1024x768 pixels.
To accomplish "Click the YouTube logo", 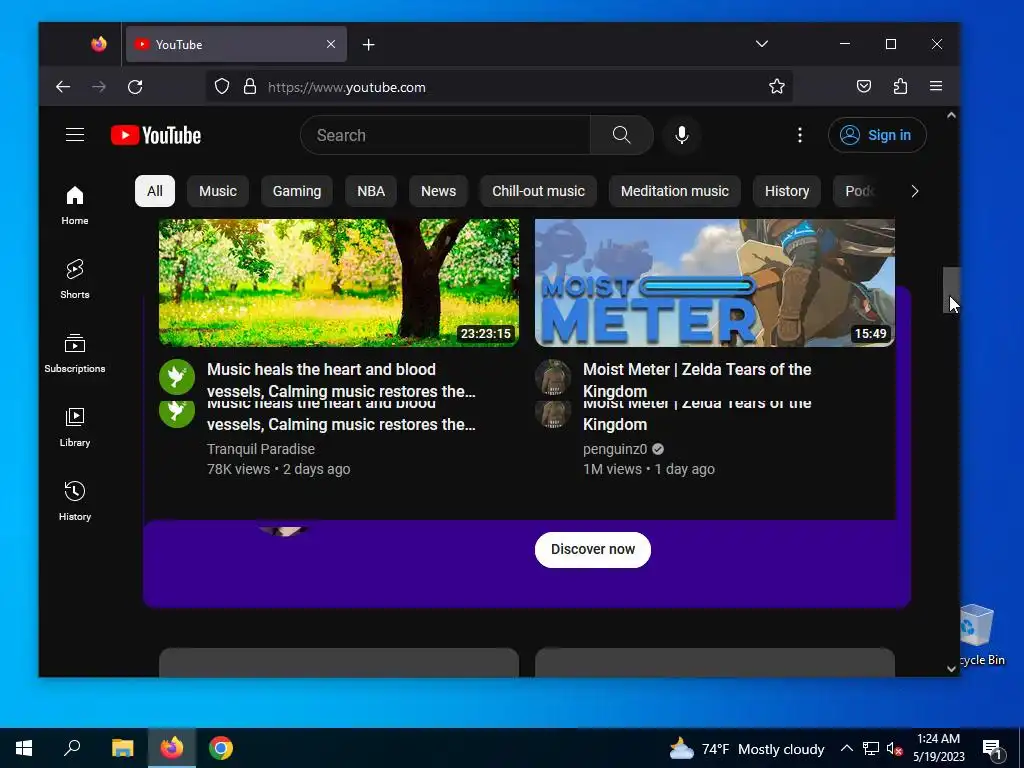I will tap(156, 135).
